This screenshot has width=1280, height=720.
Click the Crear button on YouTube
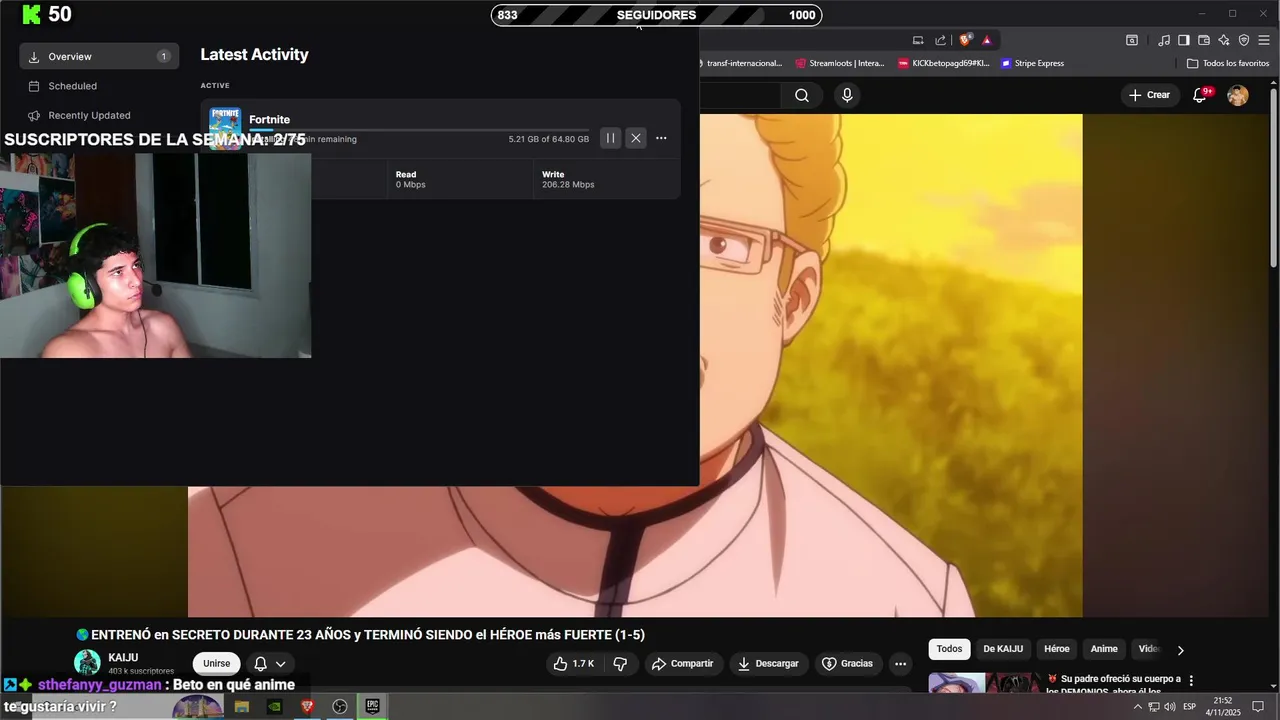point(1149,95)
